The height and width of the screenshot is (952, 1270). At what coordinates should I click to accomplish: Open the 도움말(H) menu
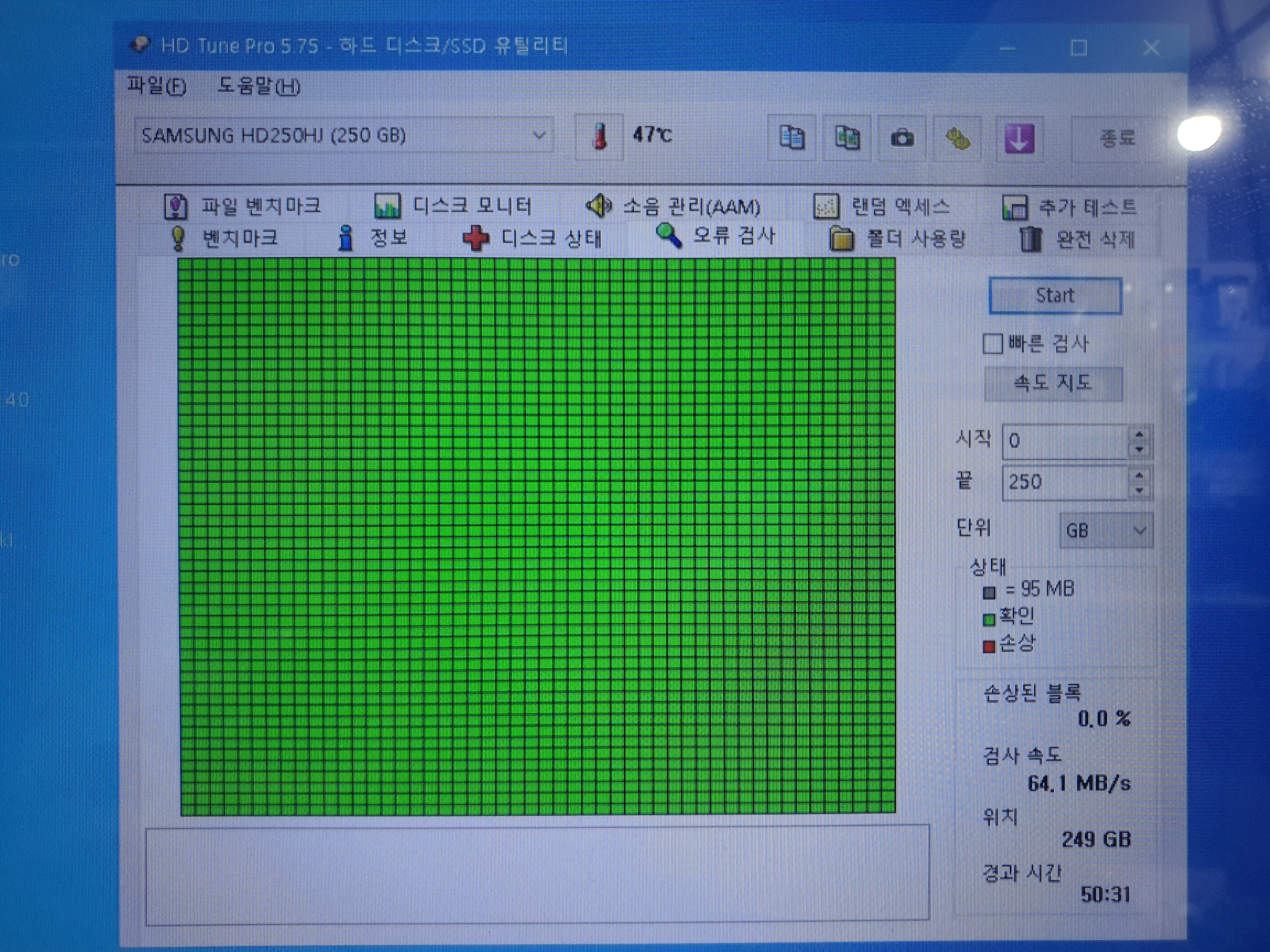259,86
